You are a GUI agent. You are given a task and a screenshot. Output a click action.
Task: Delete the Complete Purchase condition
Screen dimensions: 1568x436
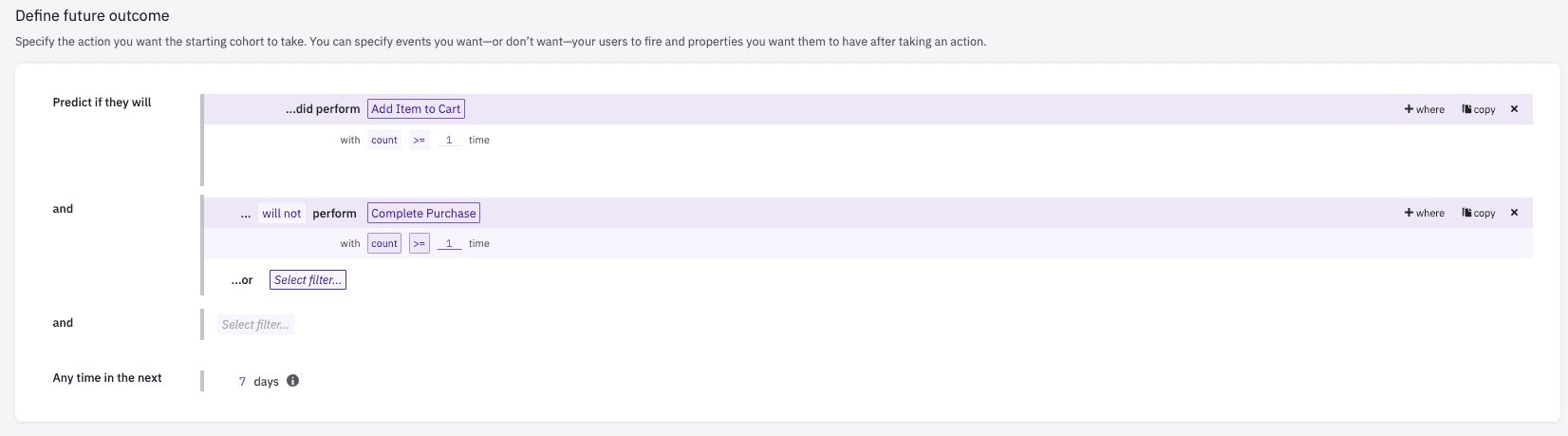pos(1514,213)
